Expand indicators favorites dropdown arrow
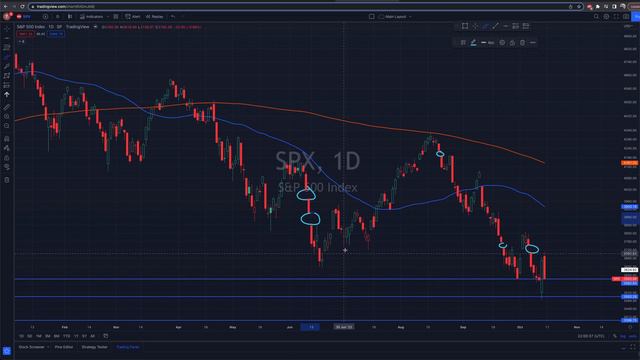640x360 pixels. pos(107,16)
